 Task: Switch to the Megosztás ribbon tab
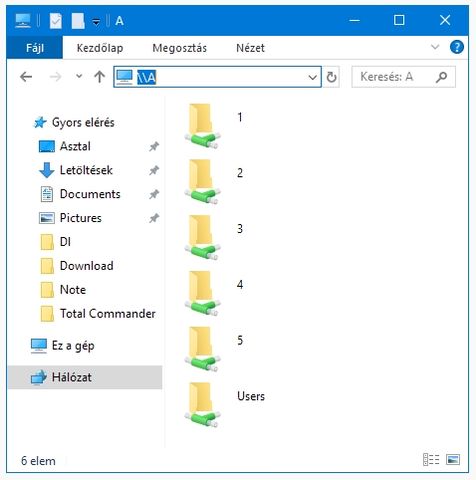(x=179, y=48)
